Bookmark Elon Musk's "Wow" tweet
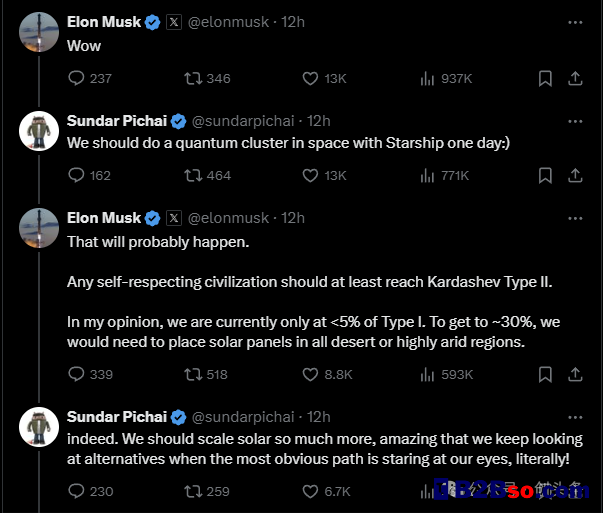Image resolution: width=603 pixels, height=513 pixels. (x=545, y=78)
